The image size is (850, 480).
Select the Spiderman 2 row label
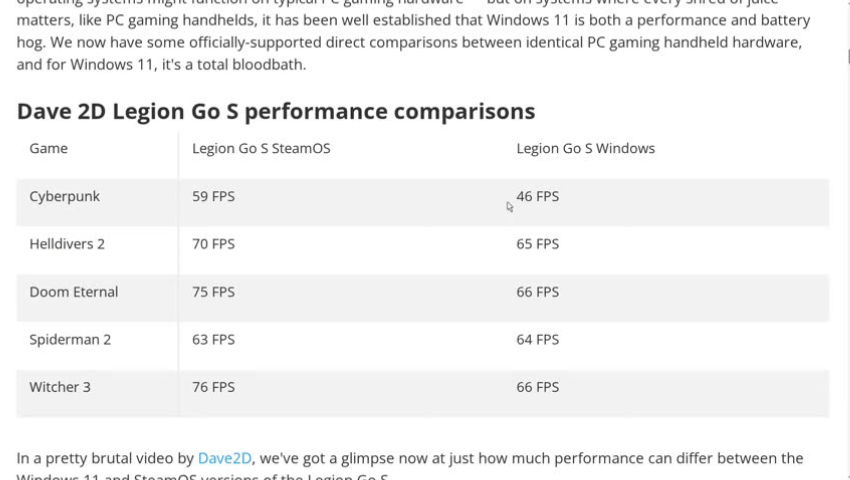(x=70, y=340)
